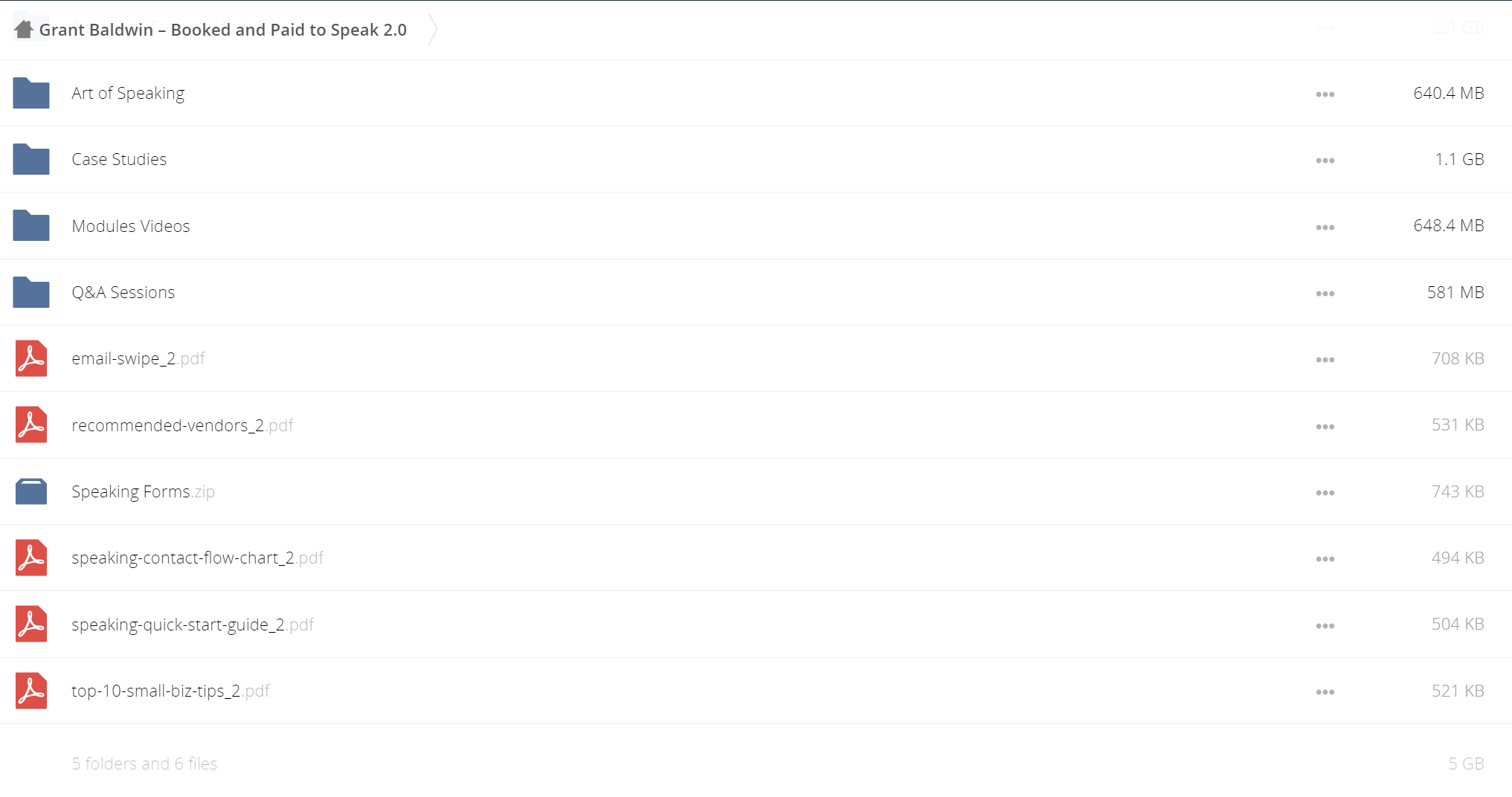This screenshot has height=797, width=1512.
Task: Open the speaking-quick-start-guide_2.pdf file
Action: coord(193,625)
